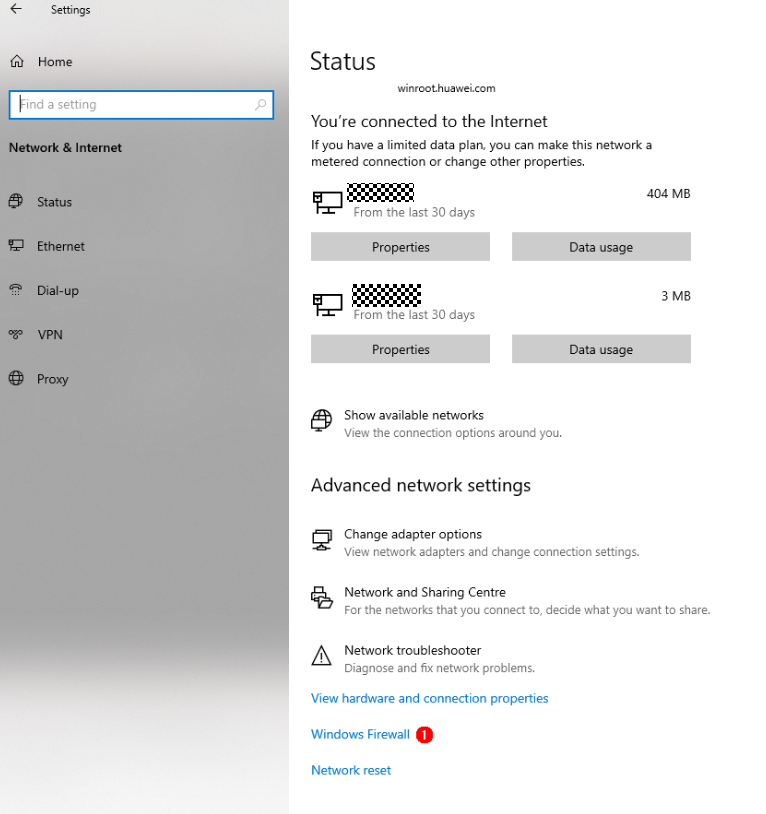Open View hardware and connection properties
This screenshot has height=814, width=766.
[429, 698]
